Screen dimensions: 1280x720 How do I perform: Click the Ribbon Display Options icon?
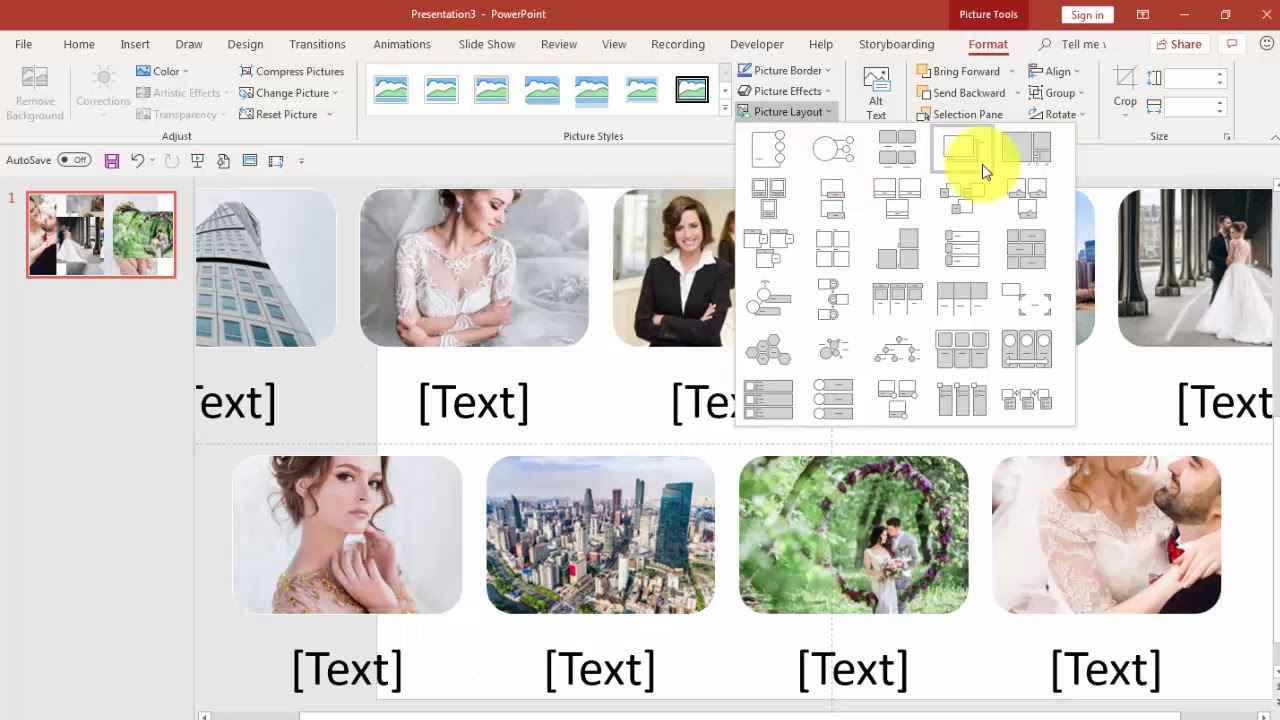(1143, 15)
